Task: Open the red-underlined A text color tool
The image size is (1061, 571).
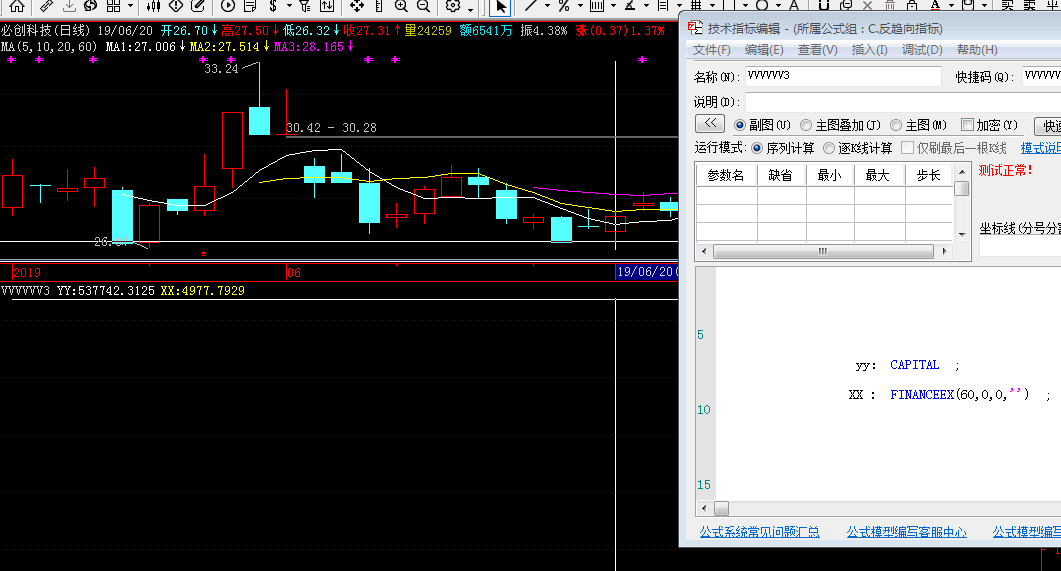Action: click(935, 5)
